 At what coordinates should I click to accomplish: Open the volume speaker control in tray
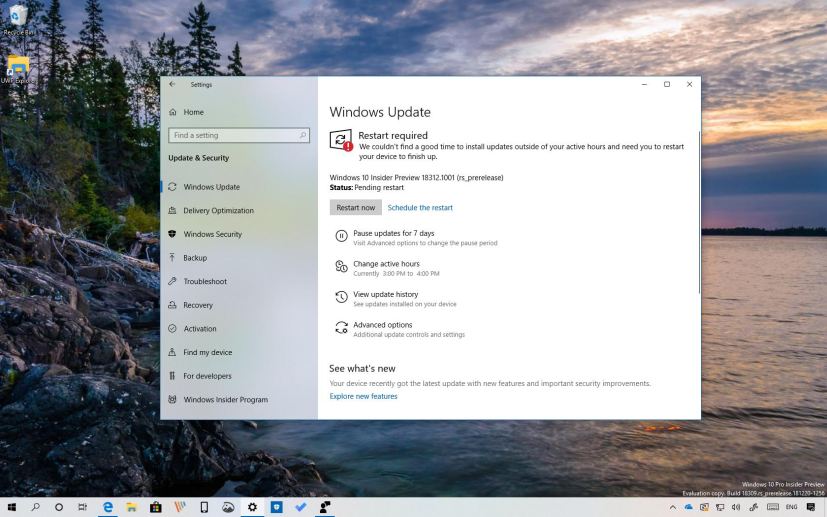click(x=736, y=508)
